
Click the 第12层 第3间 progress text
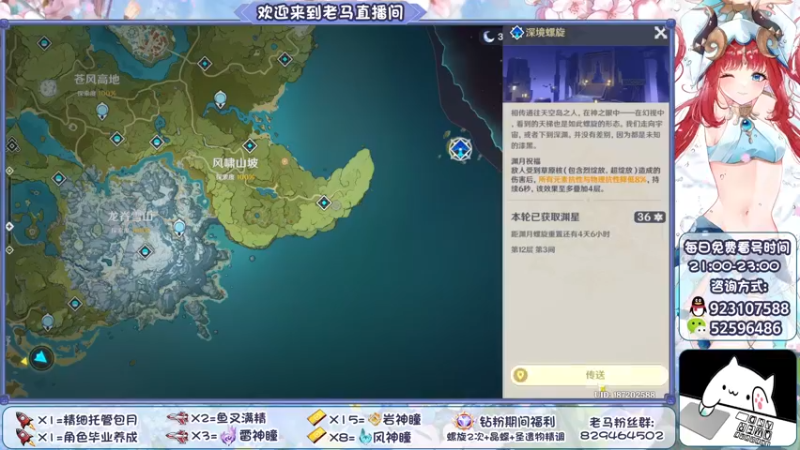click(533, 249)
